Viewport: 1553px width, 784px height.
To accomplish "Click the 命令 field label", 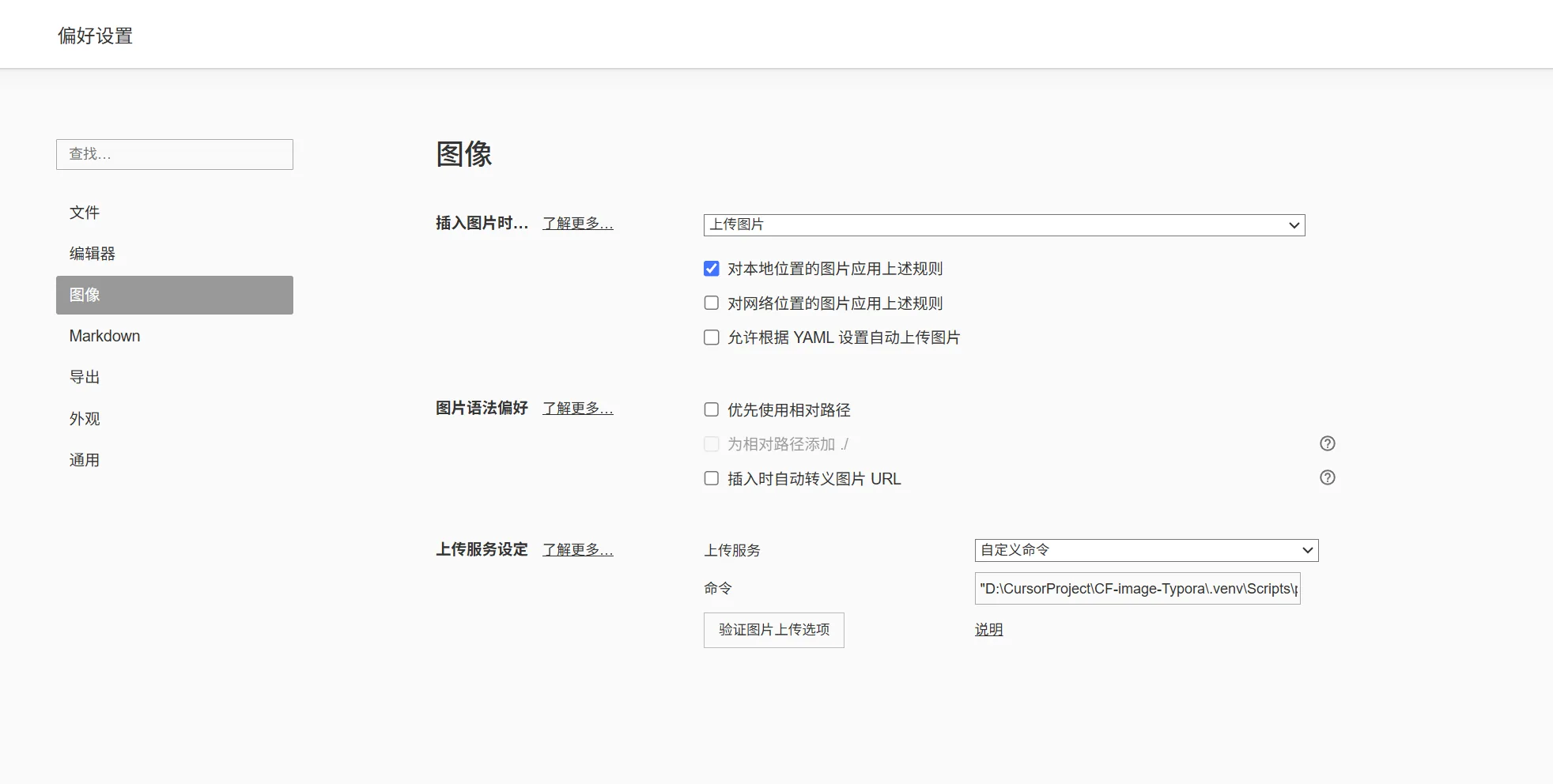I will [718, 588].
